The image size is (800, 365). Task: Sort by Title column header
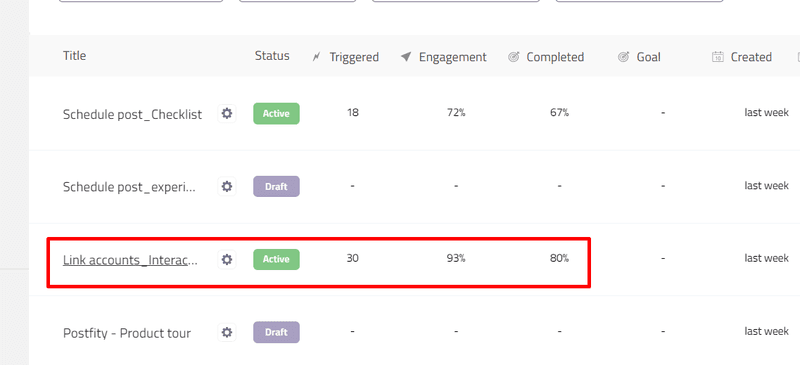74,56
